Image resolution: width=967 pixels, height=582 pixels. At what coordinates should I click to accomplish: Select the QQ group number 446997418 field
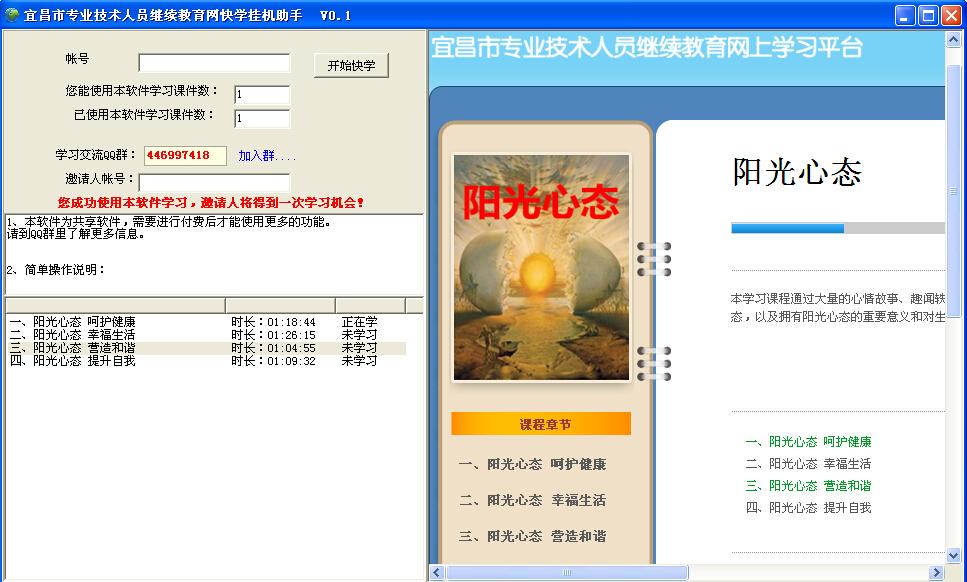pyautogui.click(x=185, y=155)
